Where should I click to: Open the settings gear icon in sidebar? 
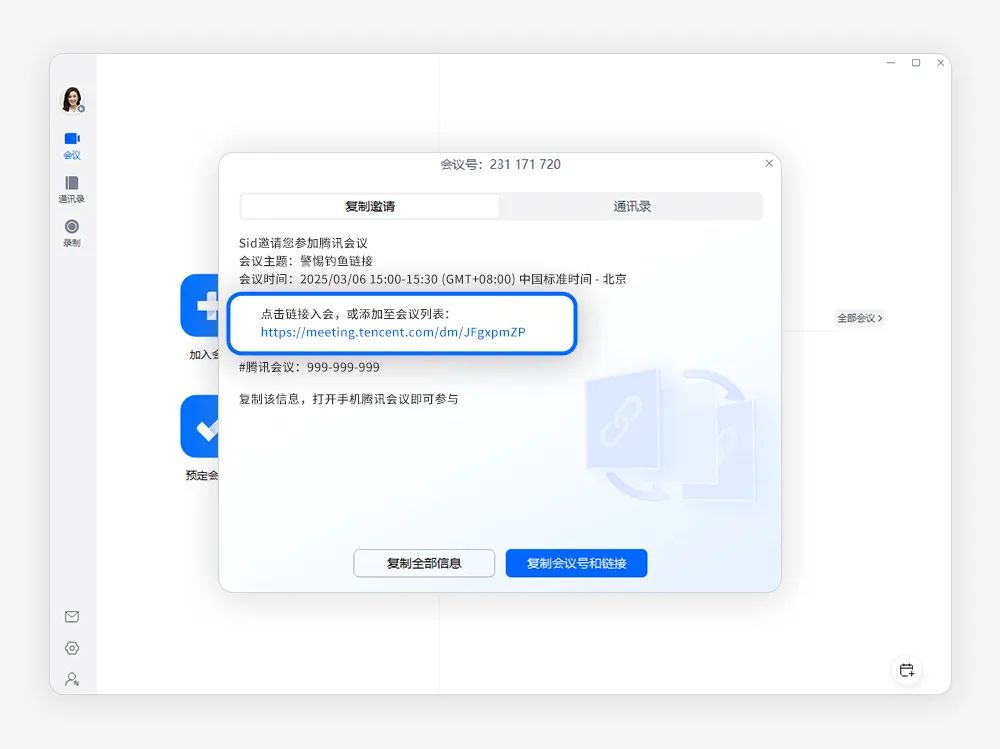click(72, 648)
